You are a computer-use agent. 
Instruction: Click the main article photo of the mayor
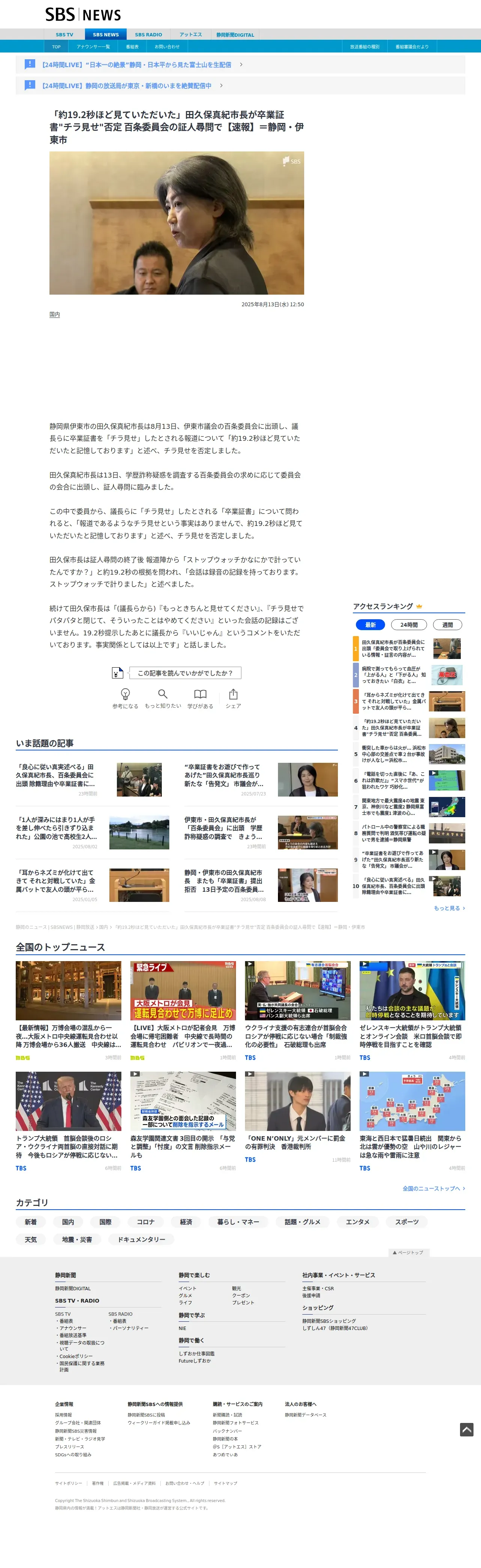176,223
